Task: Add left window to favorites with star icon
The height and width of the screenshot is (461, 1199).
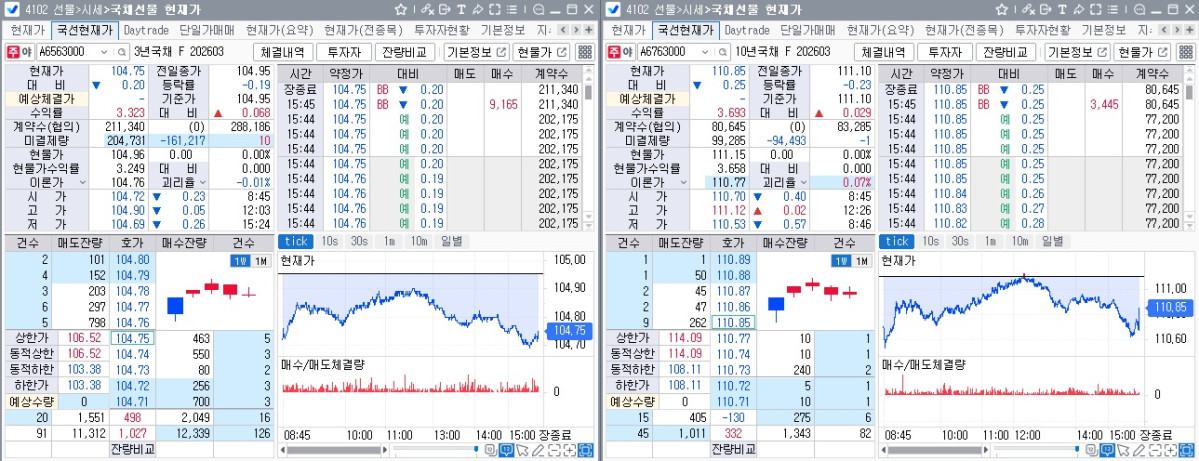Action: tap(401, 9)
